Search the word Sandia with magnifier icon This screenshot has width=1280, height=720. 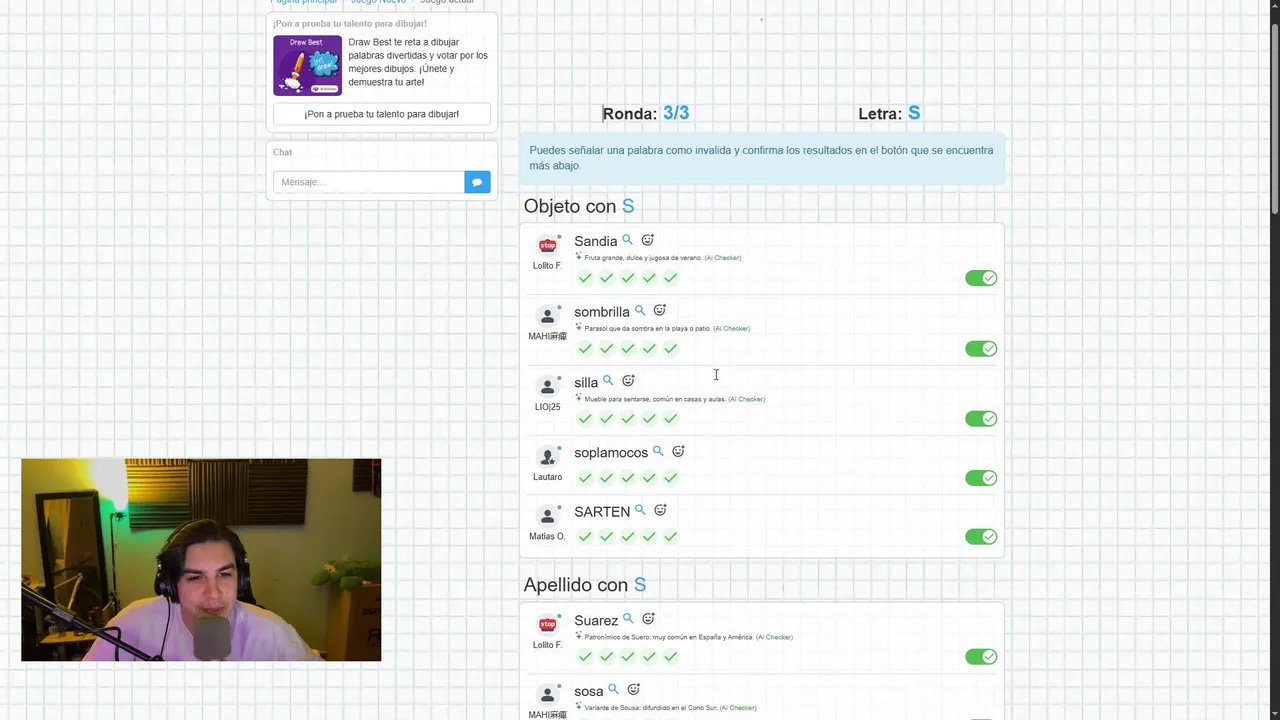[628, 240]
